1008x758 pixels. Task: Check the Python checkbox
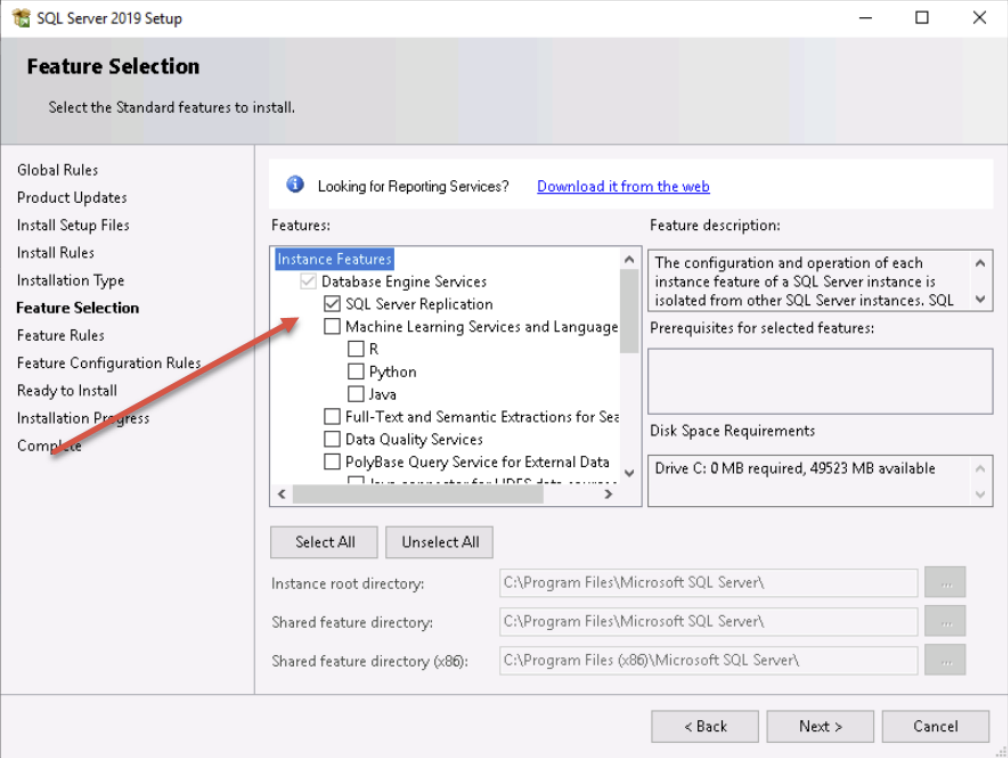coord(356,372)
